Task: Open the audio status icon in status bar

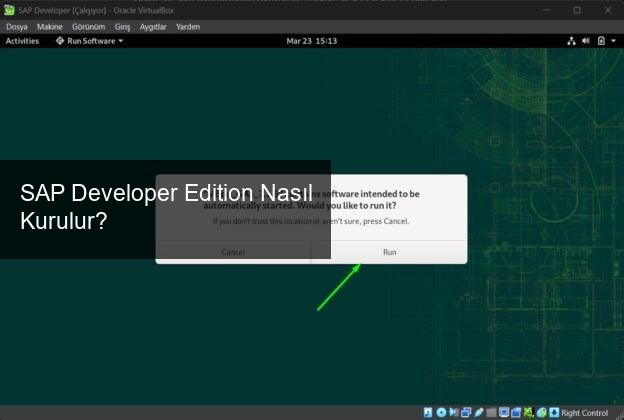Action: (x=453, y=412)
